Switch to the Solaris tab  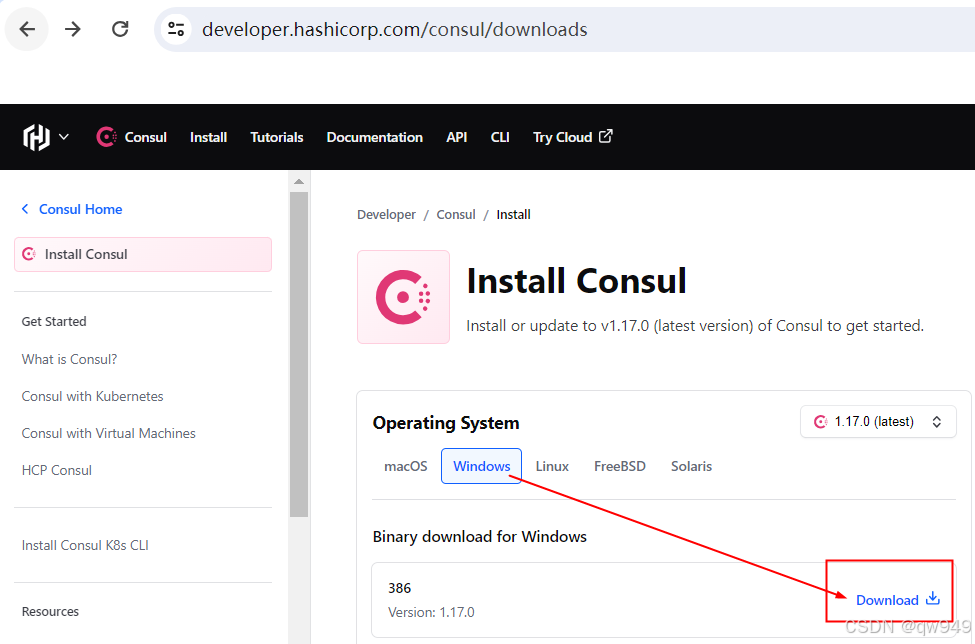[691, 466]
